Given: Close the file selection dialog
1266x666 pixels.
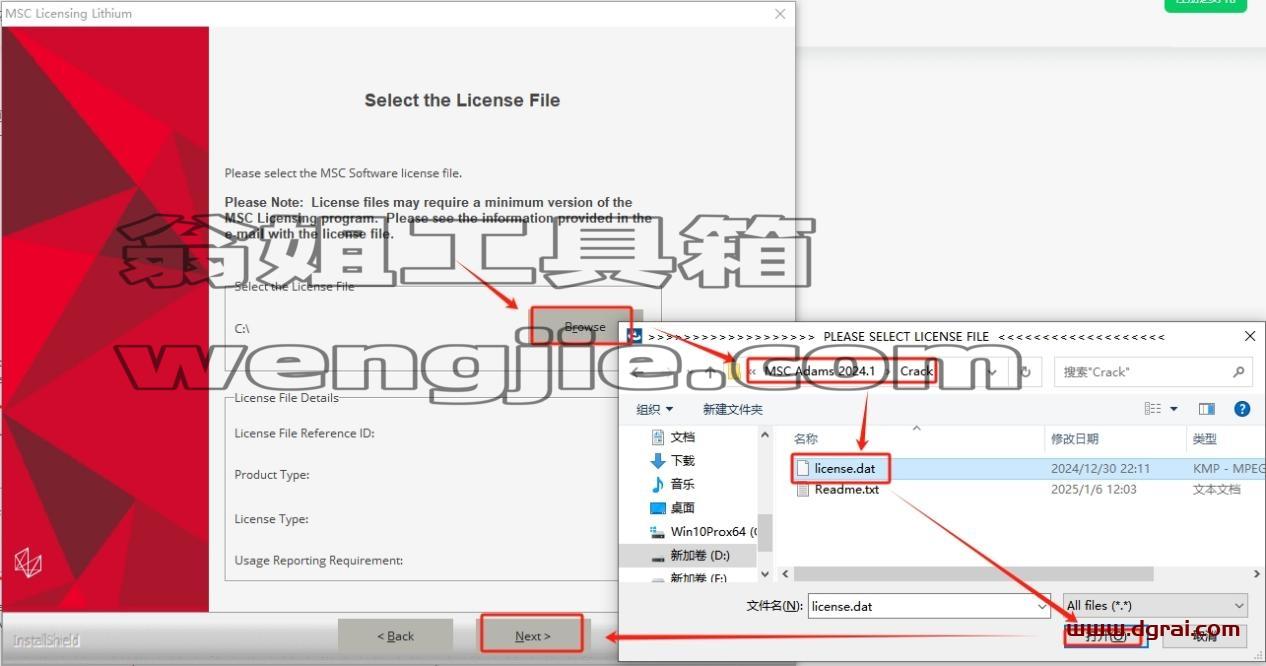Looking at the screenshot, I should click(x=1249, y=336).
